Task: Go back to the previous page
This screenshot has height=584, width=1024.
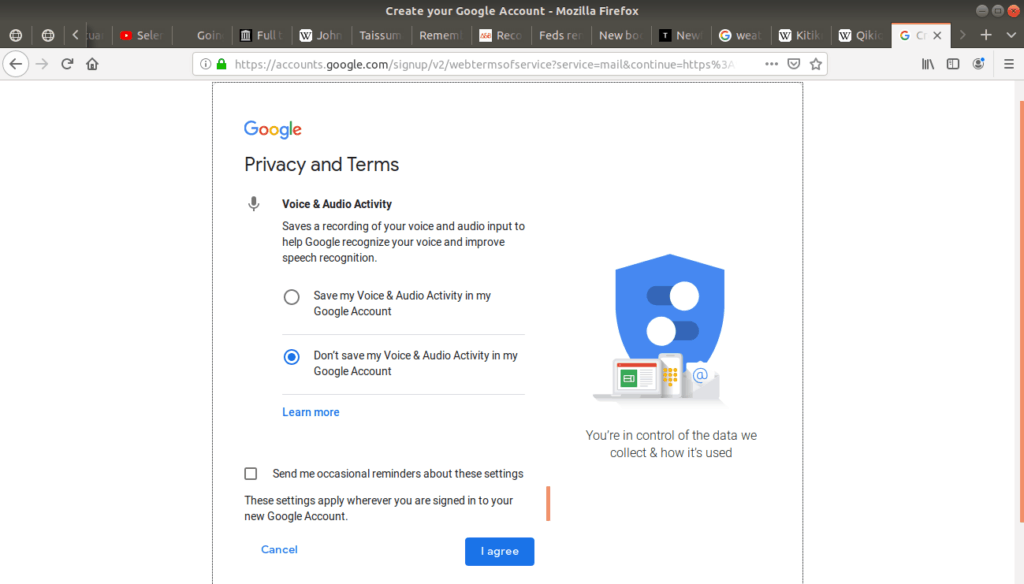Action: 16,64
